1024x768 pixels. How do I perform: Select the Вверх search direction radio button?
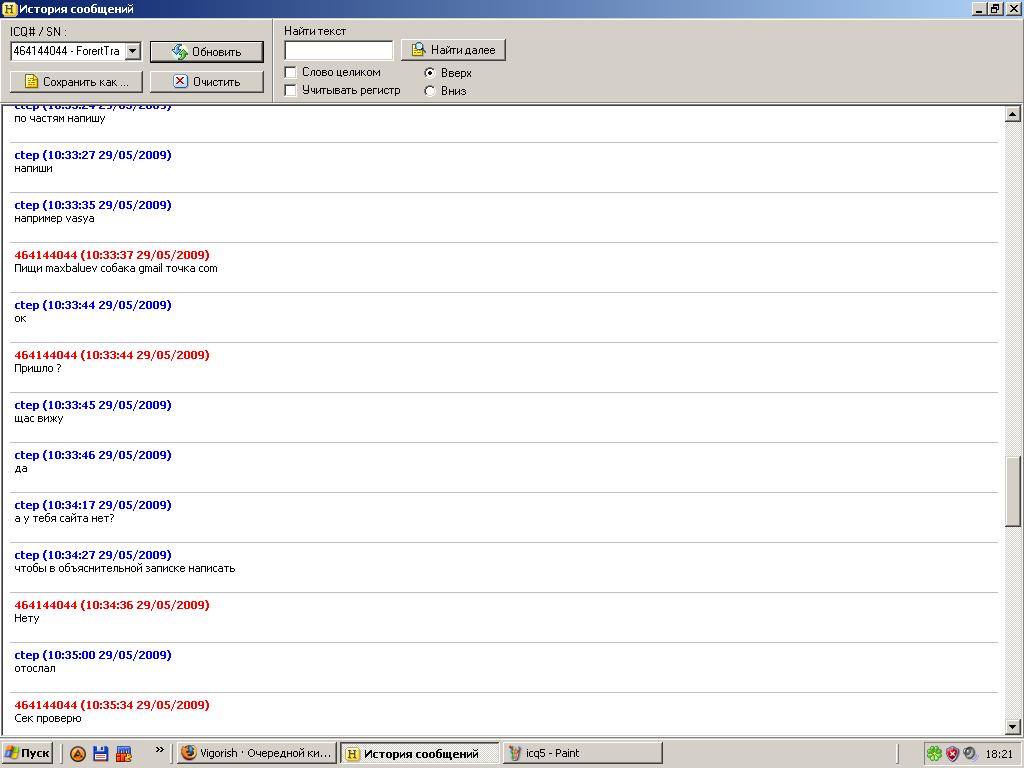click(430, 73)
